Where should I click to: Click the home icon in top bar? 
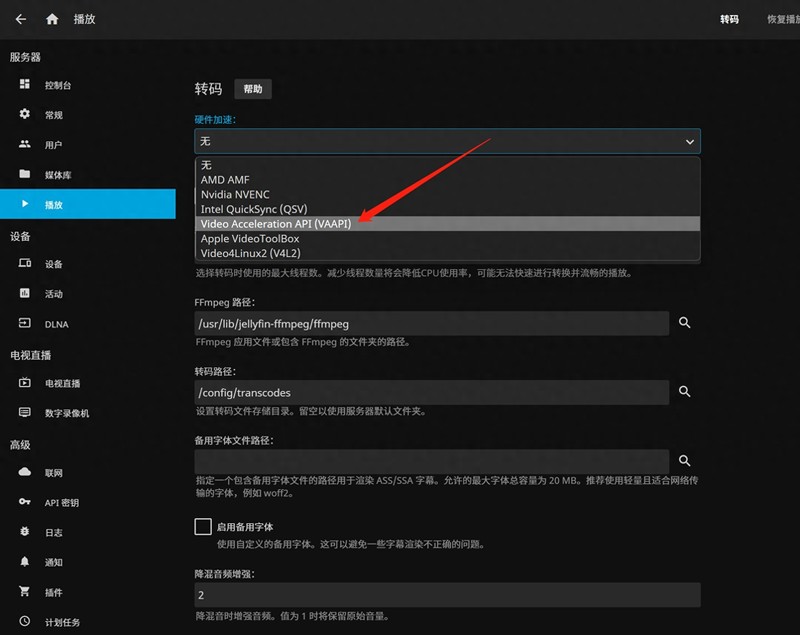coord(52,17)
